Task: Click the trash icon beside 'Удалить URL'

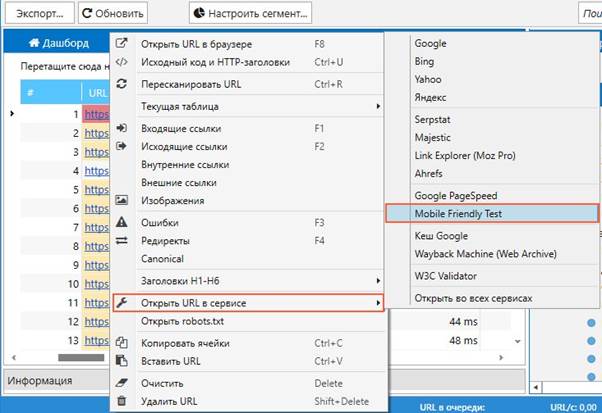Action: pos(122,400)
